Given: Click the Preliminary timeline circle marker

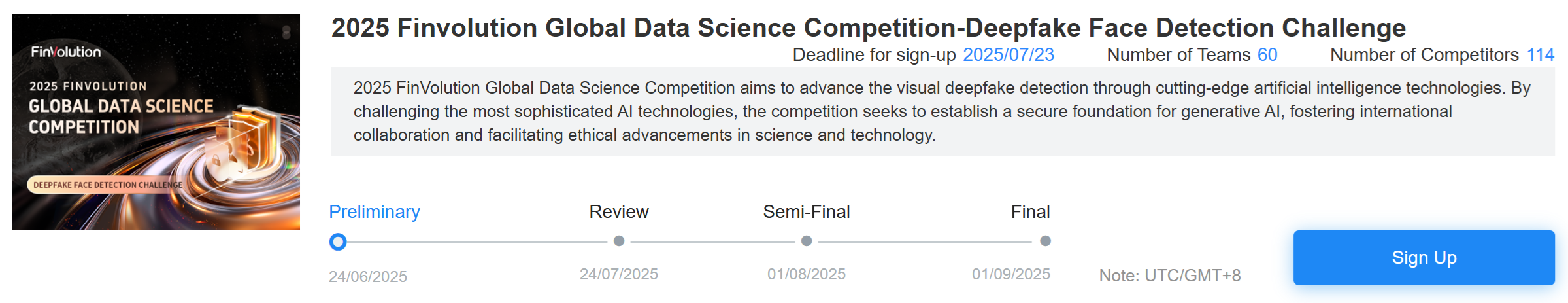Looking at the screenshot, I should [338, 242].
